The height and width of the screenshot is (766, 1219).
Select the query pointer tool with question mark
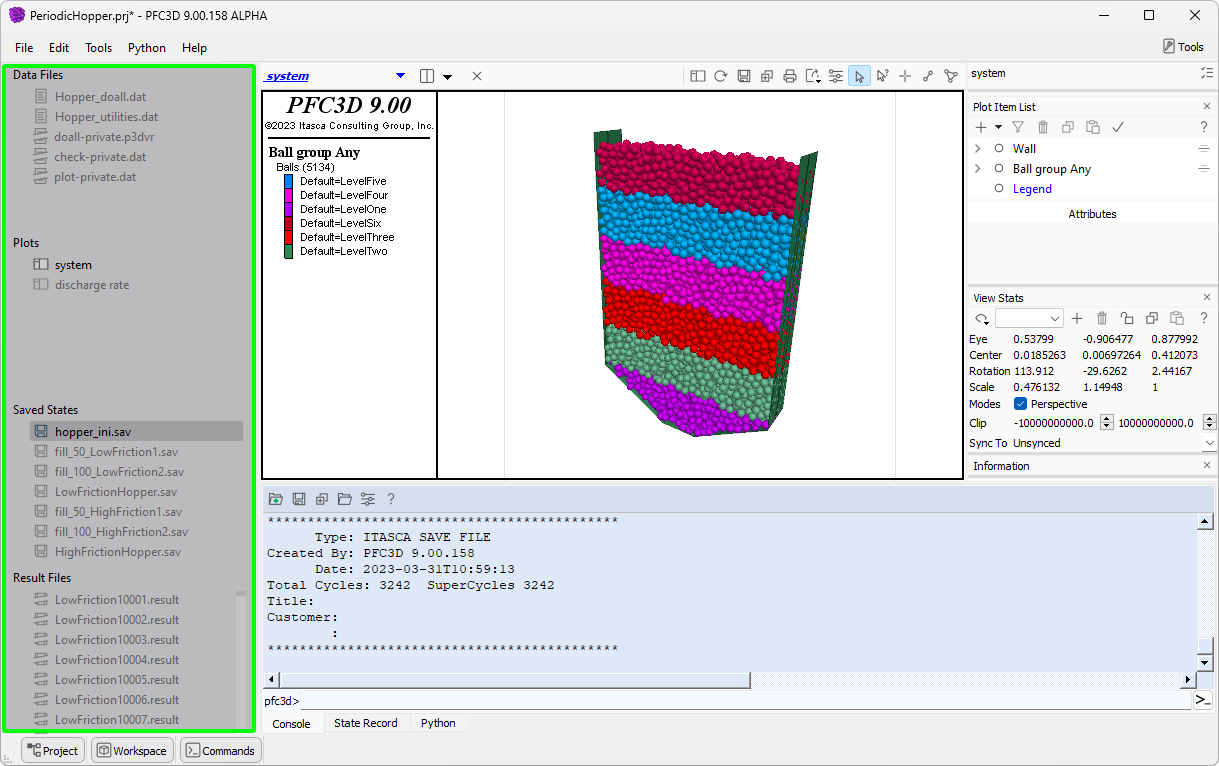[x=882, y=76]
